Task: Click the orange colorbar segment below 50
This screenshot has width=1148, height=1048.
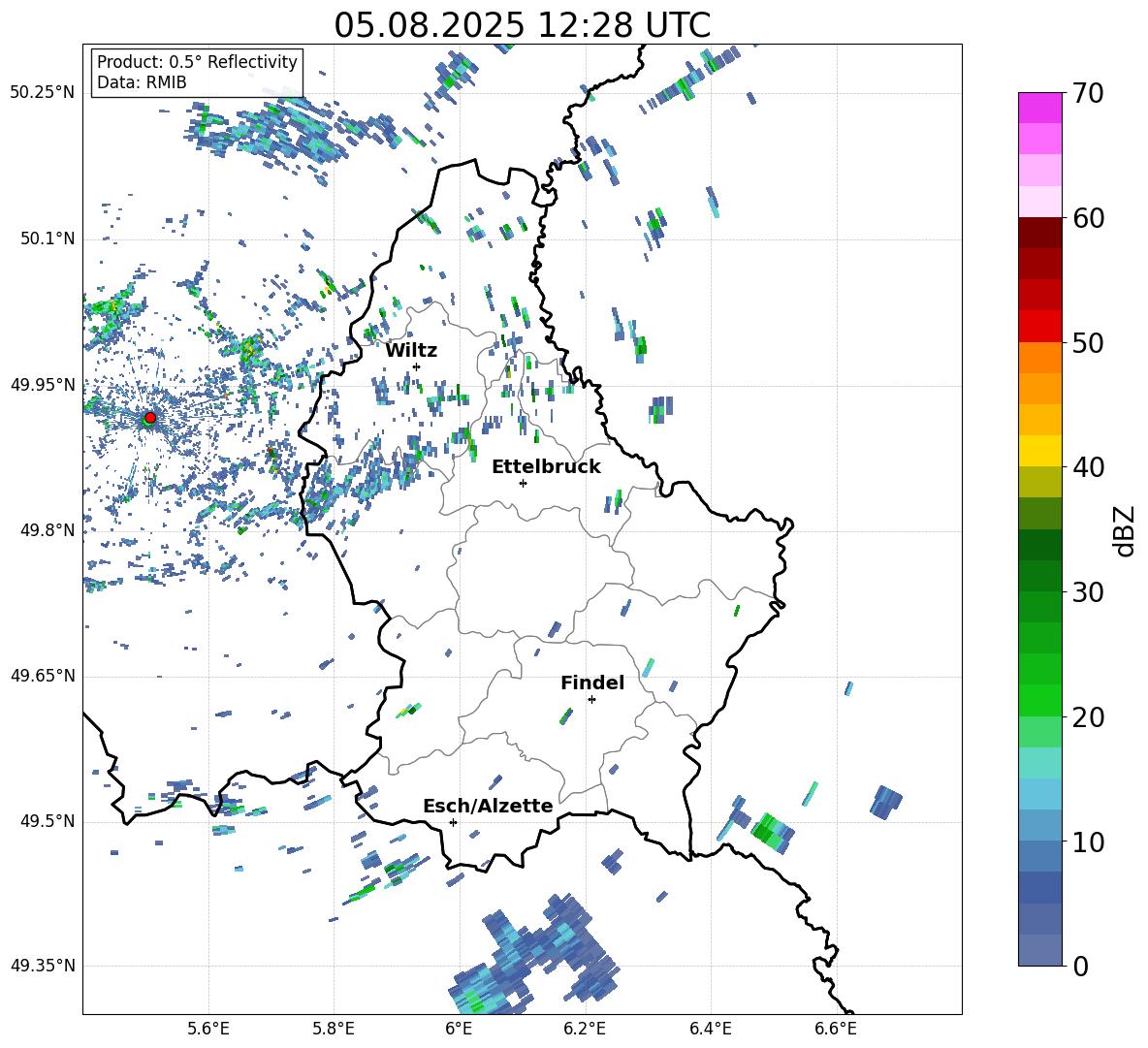Action: pyautogui.click(x=1040, y=357)
